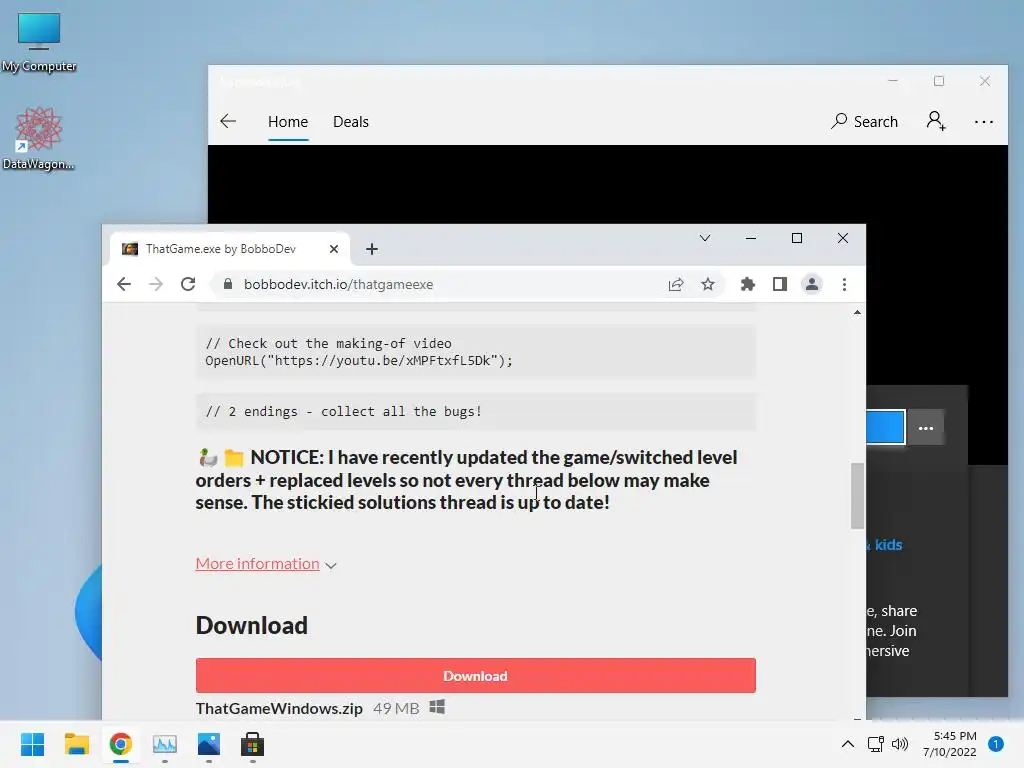This screenshot has width=1024, height=768.
Task: Open a new Chrome tab
Action: pos(372,249)
